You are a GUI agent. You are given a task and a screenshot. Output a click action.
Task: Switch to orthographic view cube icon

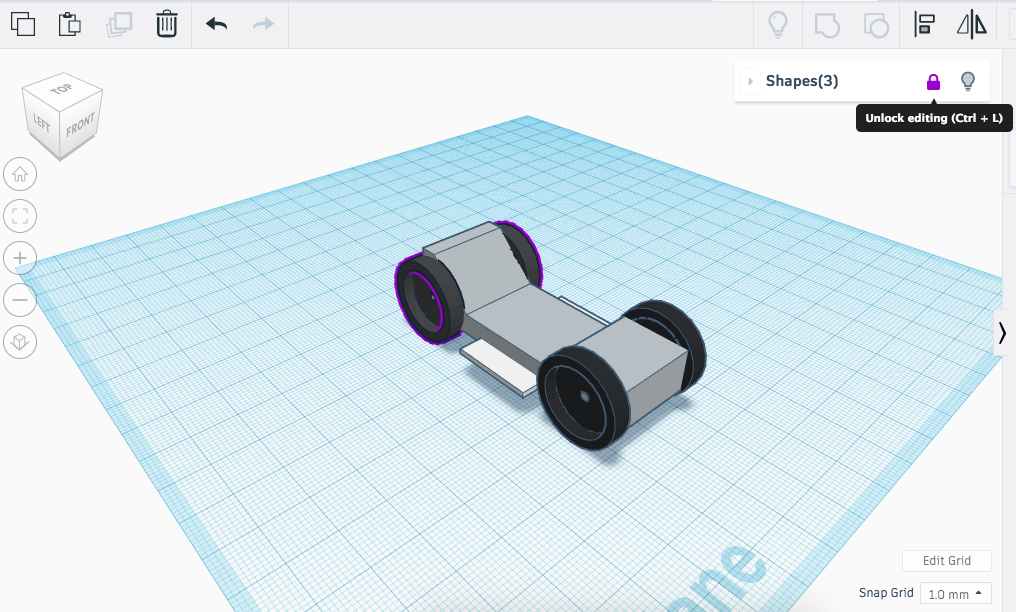(20, 341)
